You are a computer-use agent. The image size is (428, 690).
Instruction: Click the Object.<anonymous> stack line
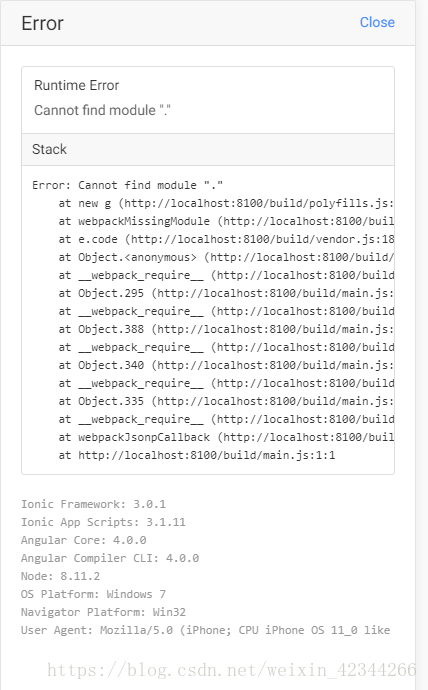226,257
